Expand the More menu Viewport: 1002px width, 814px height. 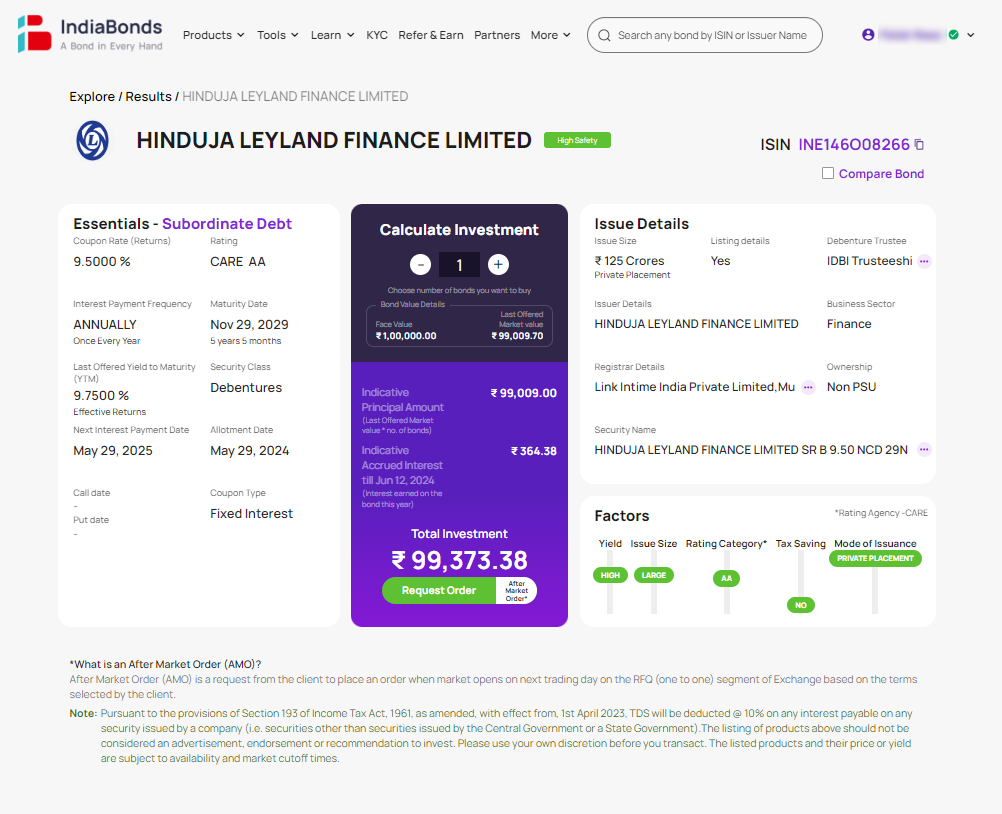(x=550, y=35)
